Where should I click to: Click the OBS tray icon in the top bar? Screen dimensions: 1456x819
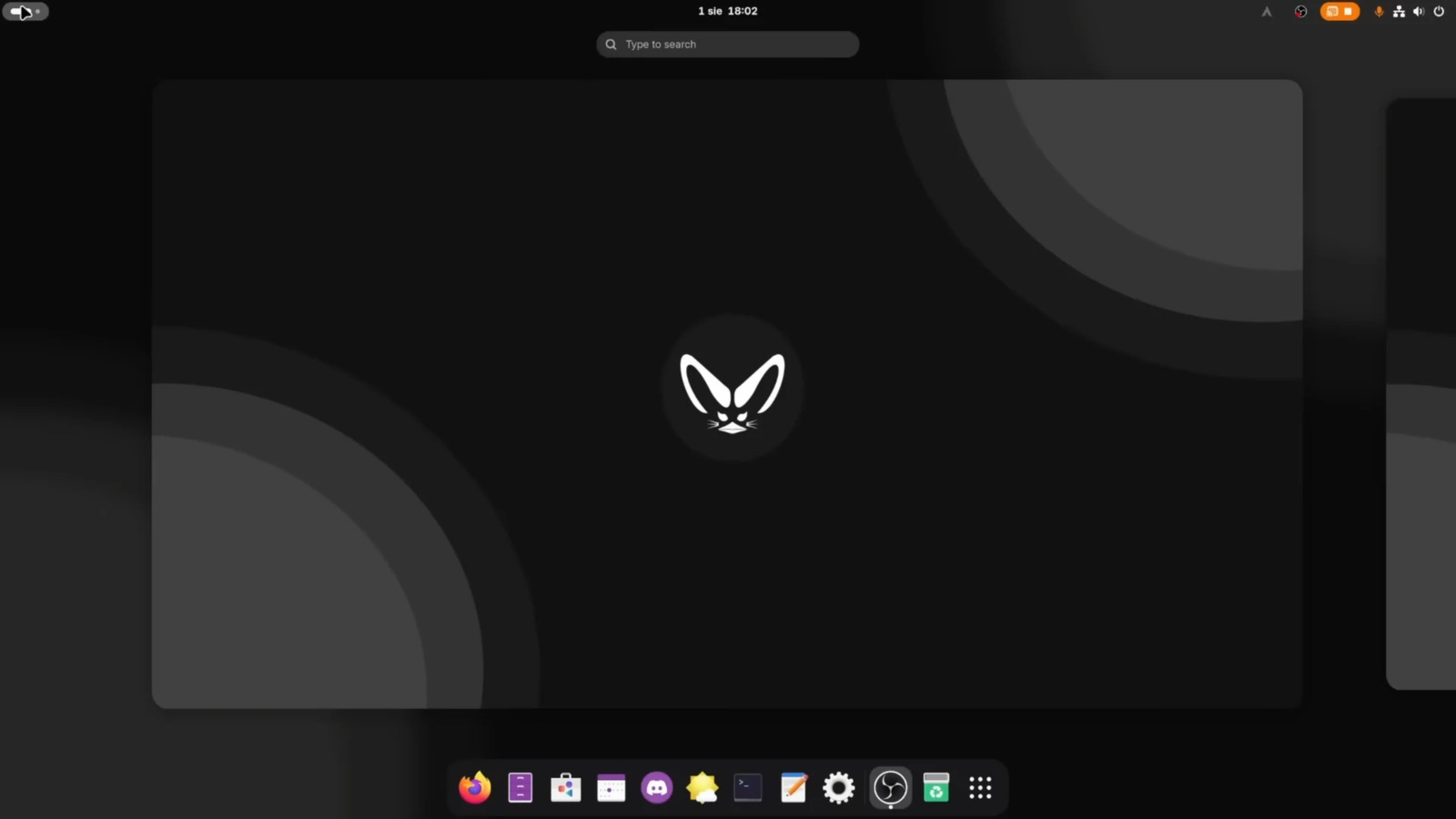pos(1299,12)
